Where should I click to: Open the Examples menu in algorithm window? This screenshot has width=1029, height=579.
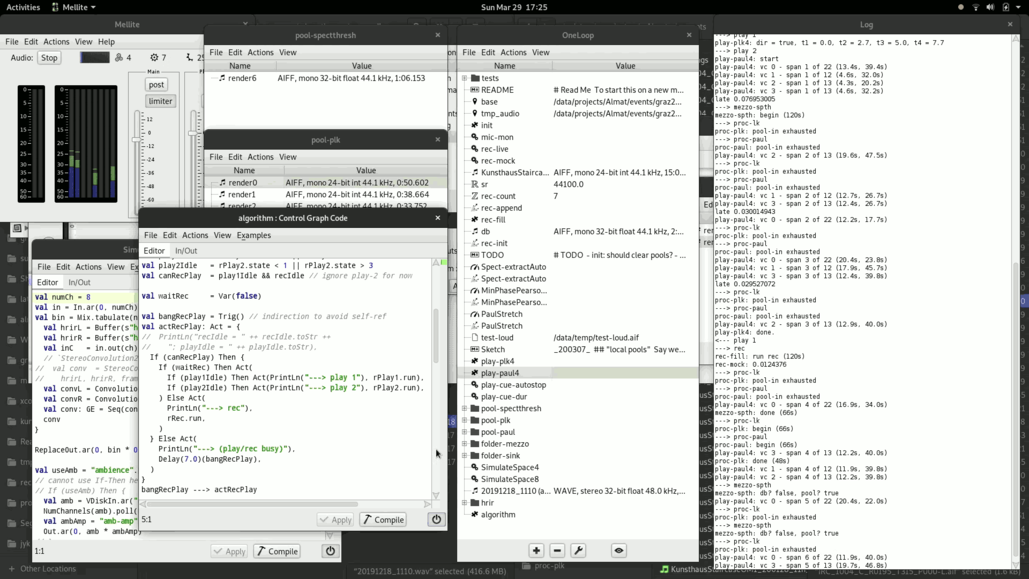(253, 235)
